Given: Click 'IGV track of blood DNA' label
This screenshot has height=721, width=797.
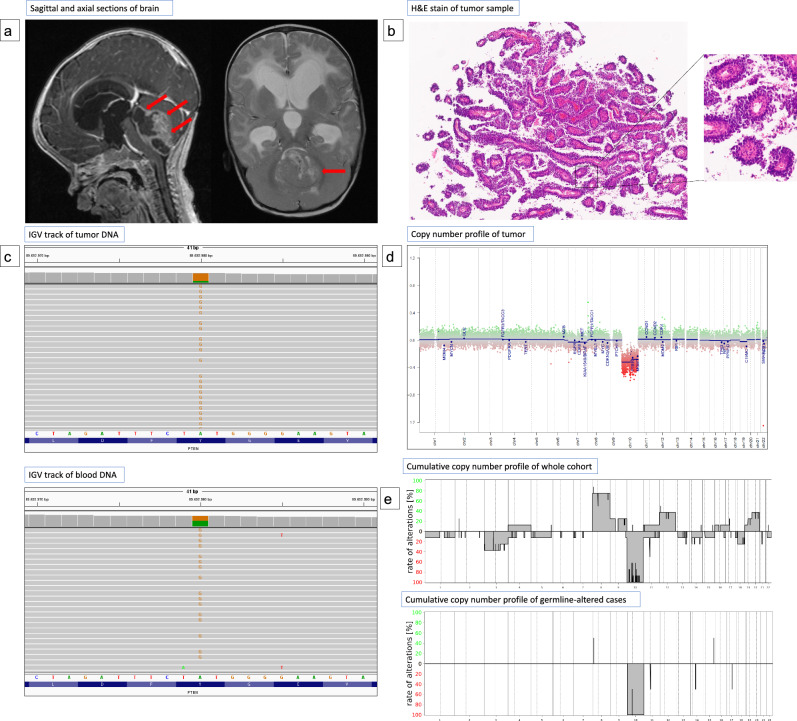Looking at the screenshot, I should (74, 475).
